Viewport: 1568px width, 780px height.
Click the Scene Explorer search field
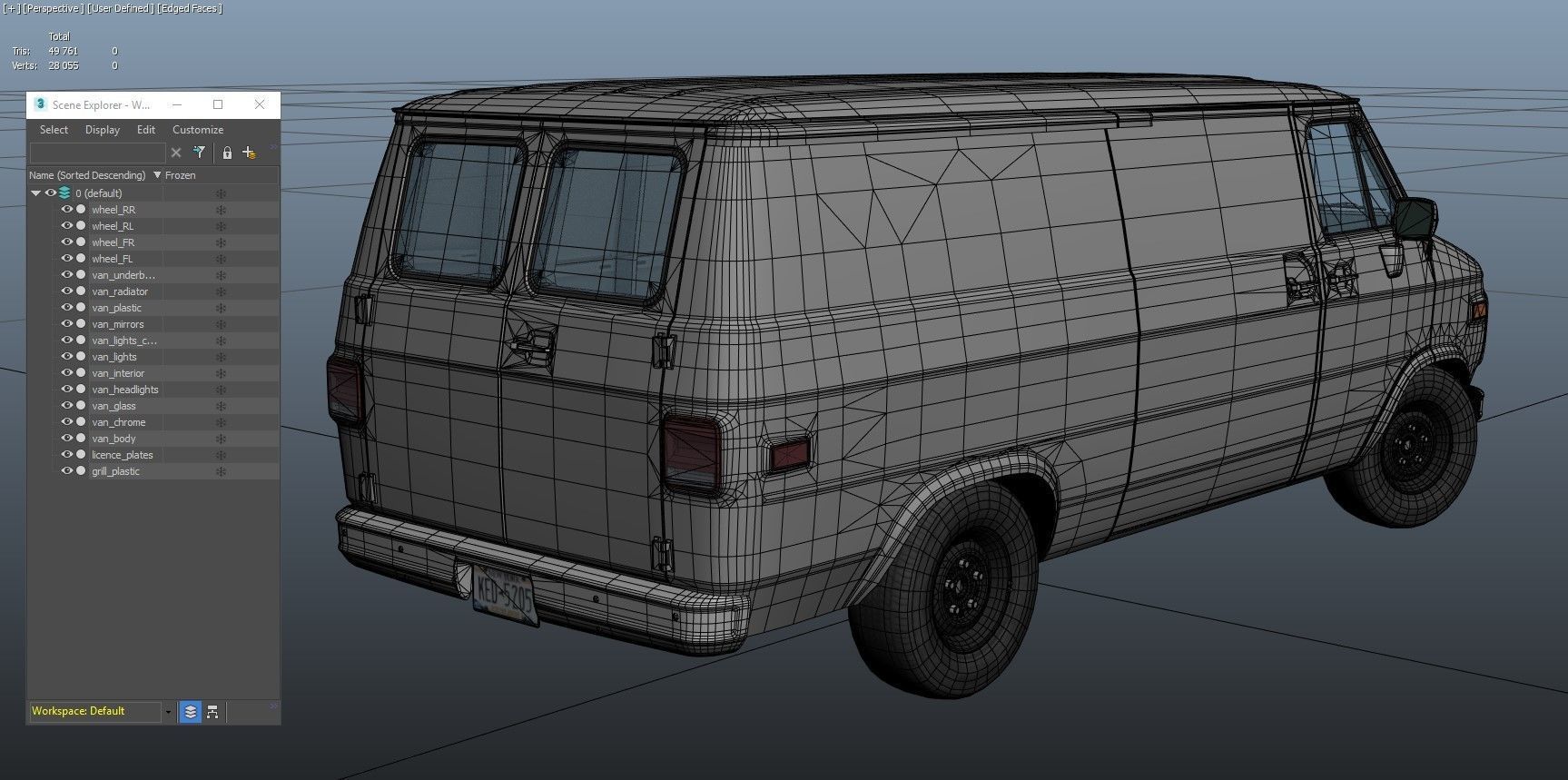[97, 153]
